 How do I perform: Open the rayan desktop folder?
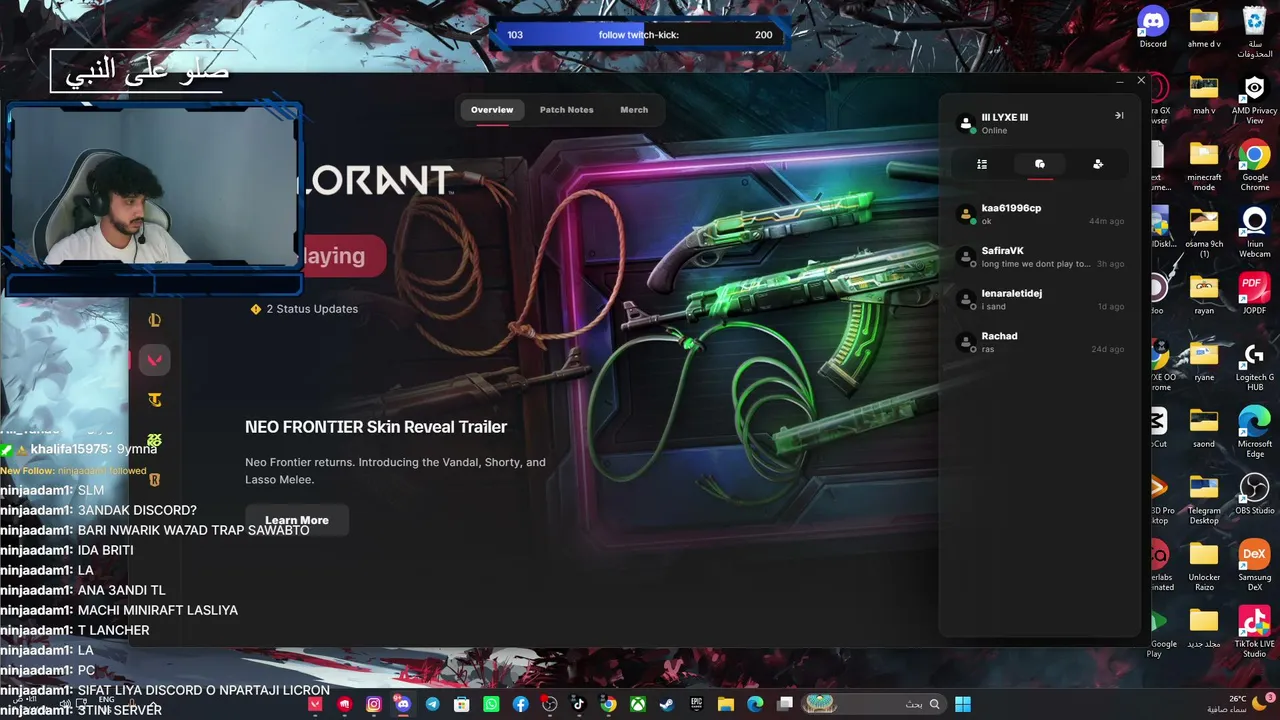(x=1204, y=294)
